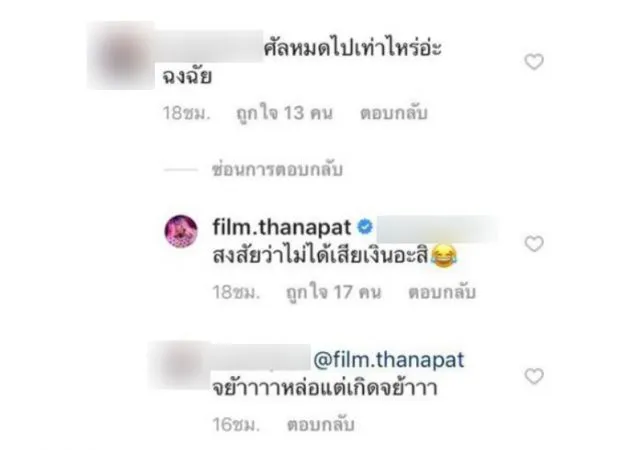Reply to film.thanapat's comment with ตอบกลับ
640x450 pixels.
(x=442, y=292)
